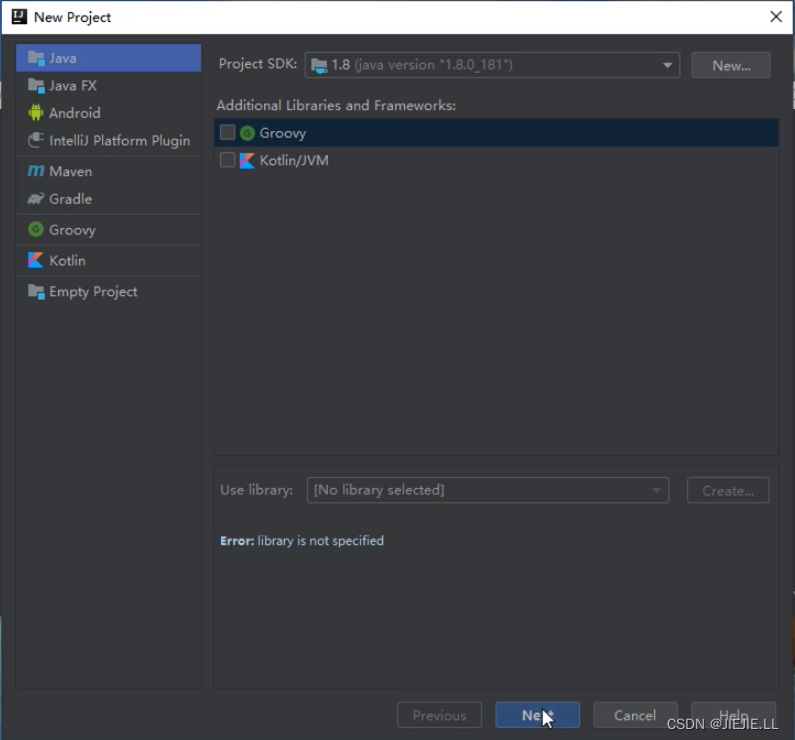Screen dimensions: 795x740
Task: Click the Next button
Action: 537,715
